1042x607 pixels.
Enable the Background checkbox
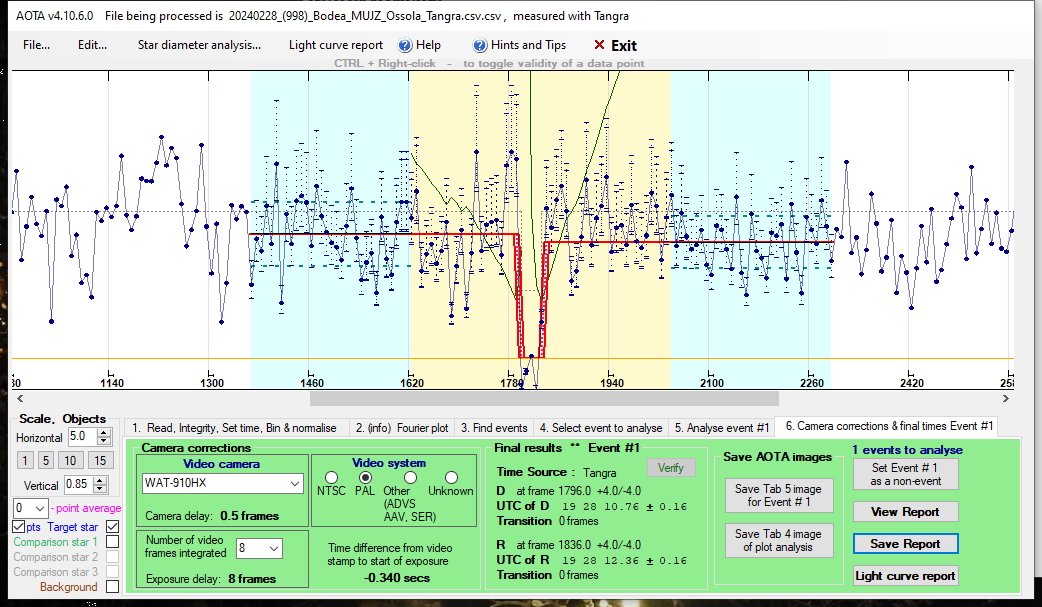click(x=112, y=586)
